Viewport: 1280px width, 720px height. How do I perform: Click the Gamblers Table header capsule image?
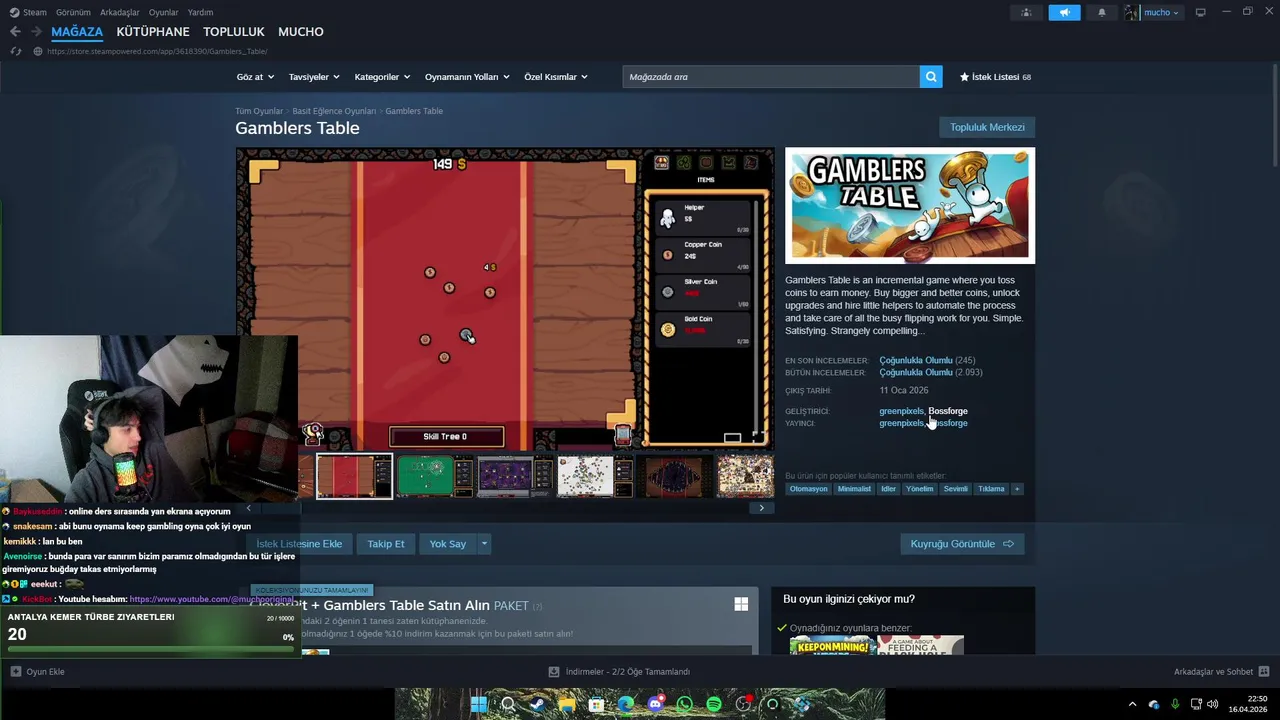910,206
